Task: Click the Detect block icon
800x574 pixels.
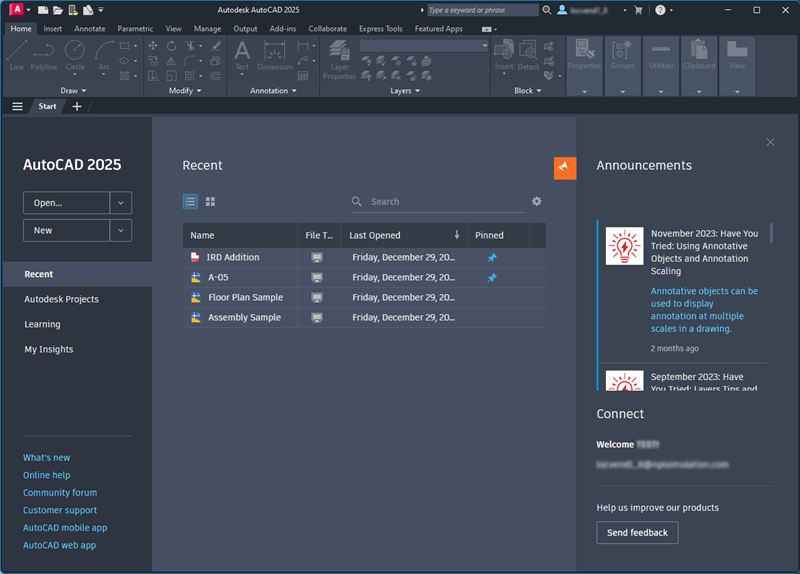Action: [x=528, y=55]
